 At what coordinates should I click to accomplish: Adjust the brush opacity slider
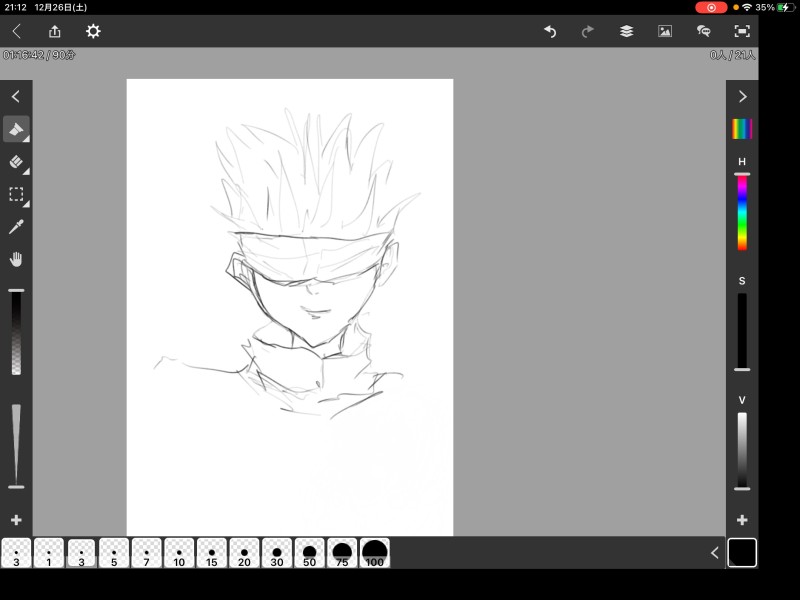click(x=16, y=332)
